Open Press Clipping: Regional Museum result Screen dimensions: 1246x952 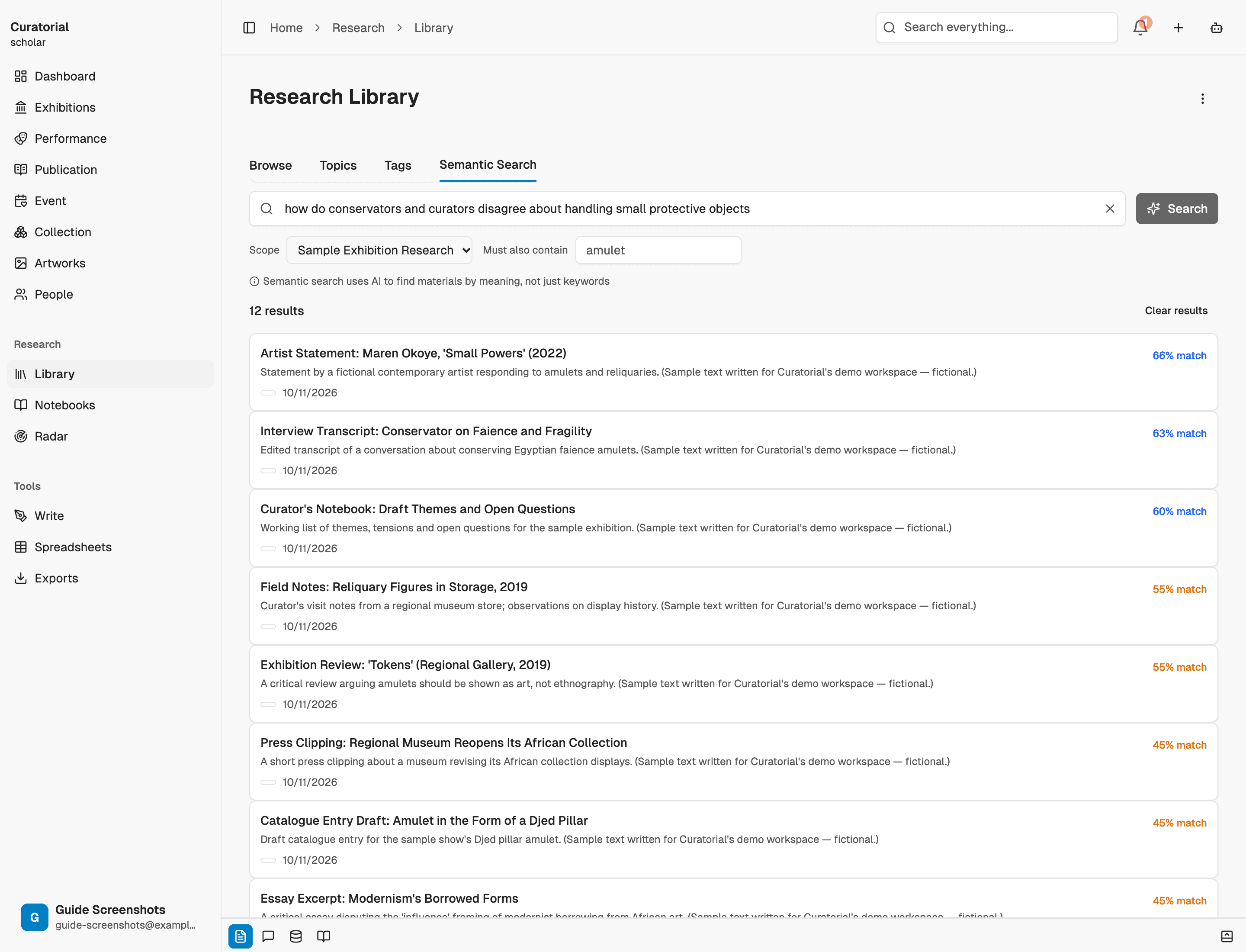click(734, 762)
